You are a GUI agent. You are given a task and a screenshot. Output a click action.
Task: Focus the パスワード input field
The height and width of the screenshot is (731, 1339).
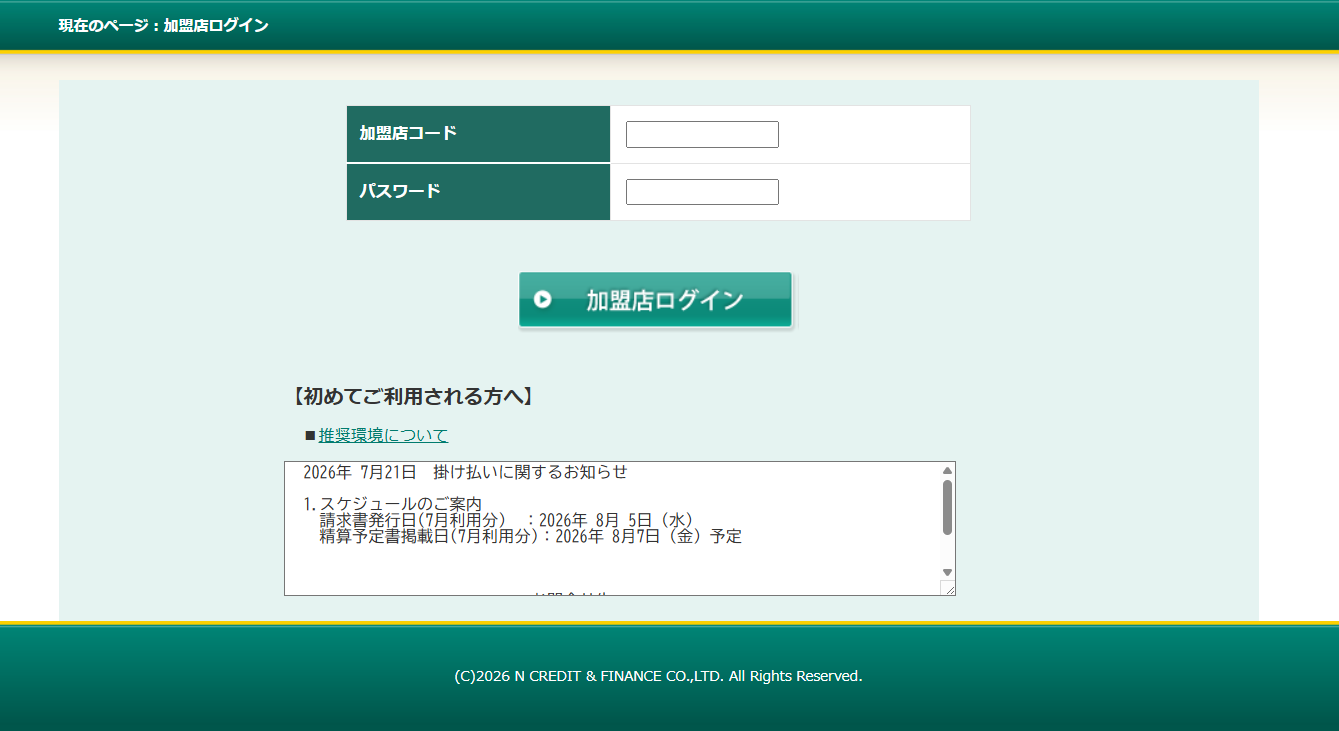[702, 192]
